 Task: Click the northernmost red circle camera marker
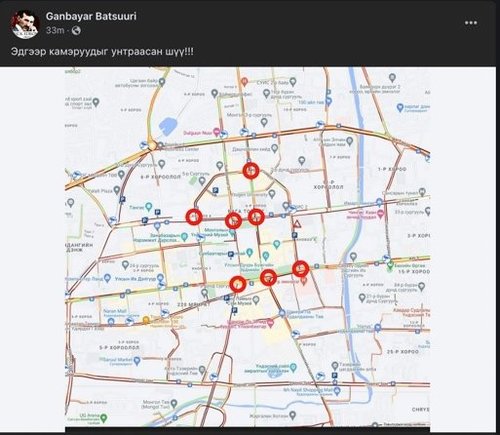tap(251, 171)
